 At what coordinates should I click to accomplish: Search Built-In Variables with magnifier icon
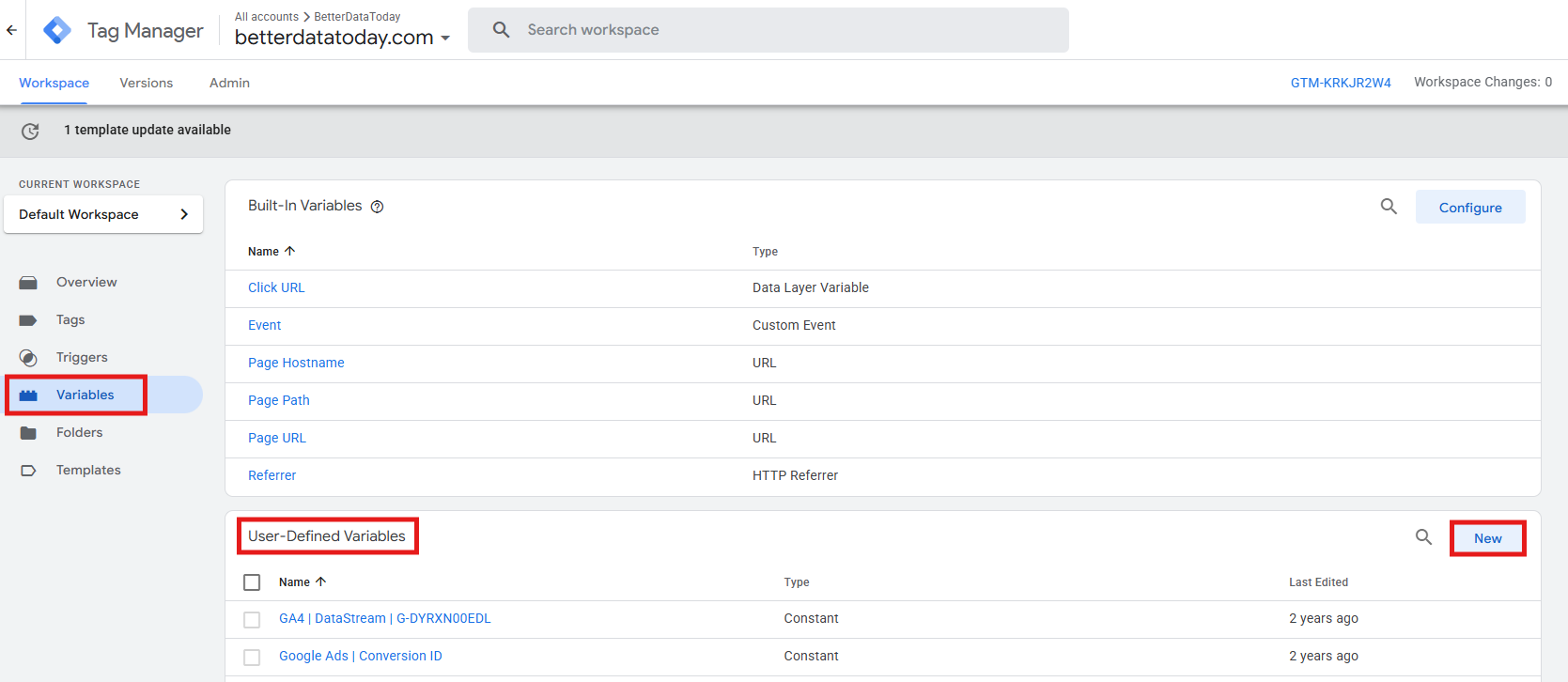(1389, 207)
